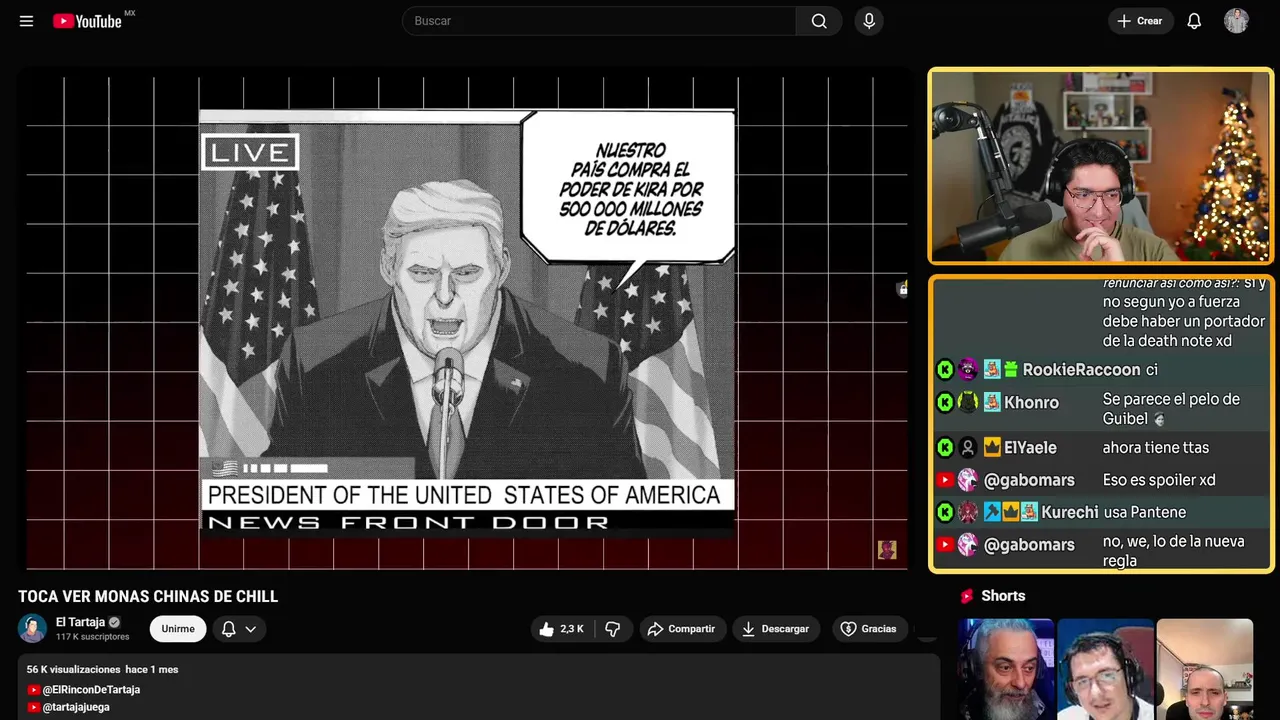This screenshot has width=1280, height=720.
Task: Open @ElRinconDeTartaja channel link
Action: (x=91, y=690)
